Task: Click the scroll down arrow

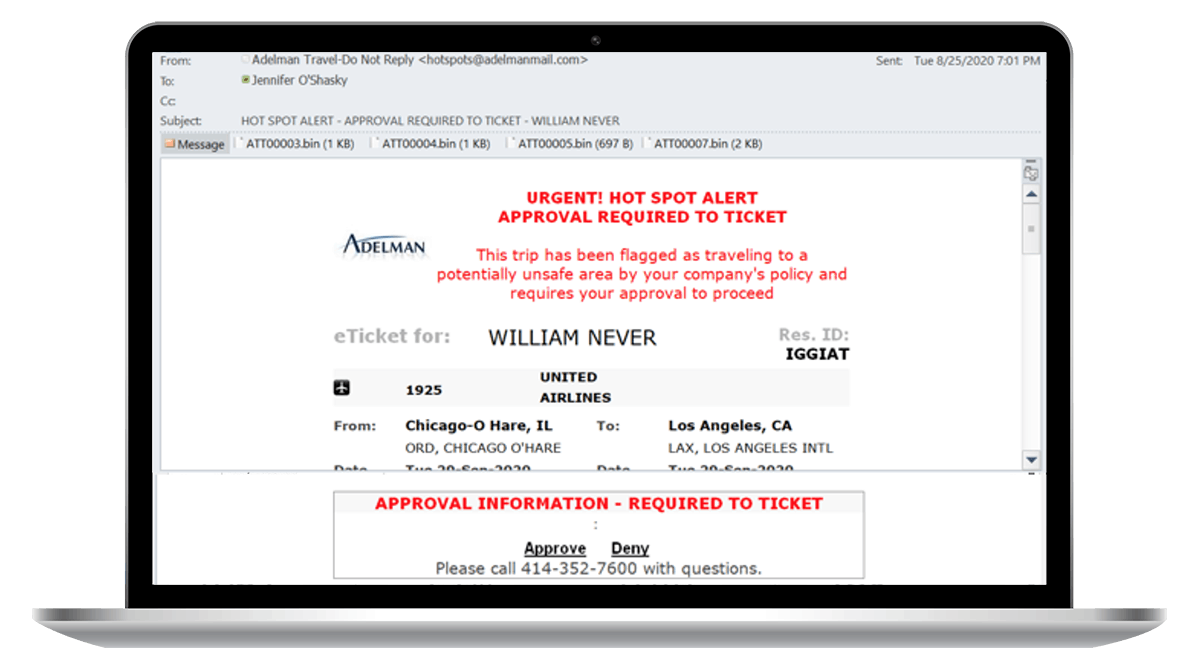Action: coord(1031,459)
